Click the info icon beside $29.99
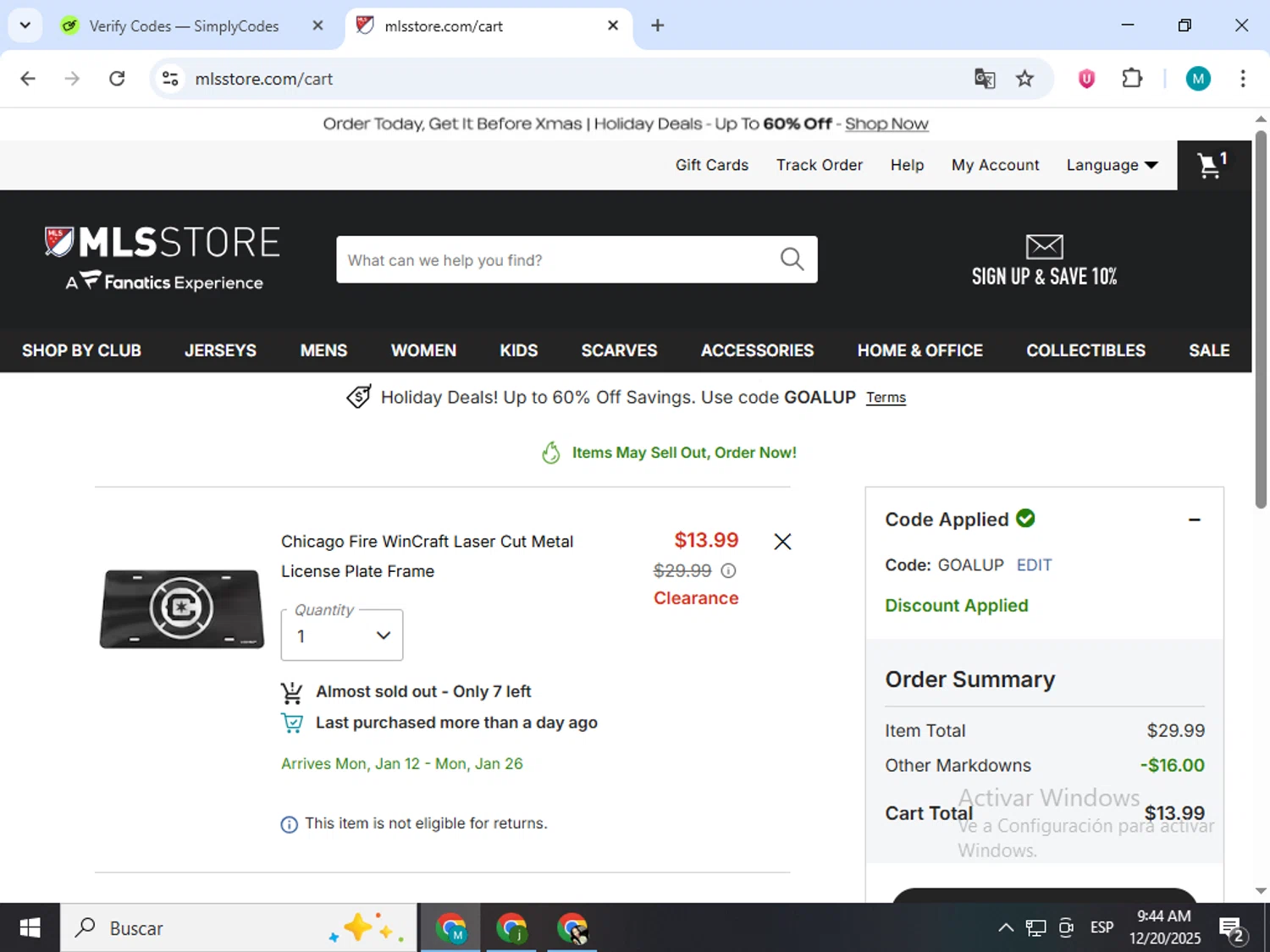1270x952 pixels. (x=728, y=570)
